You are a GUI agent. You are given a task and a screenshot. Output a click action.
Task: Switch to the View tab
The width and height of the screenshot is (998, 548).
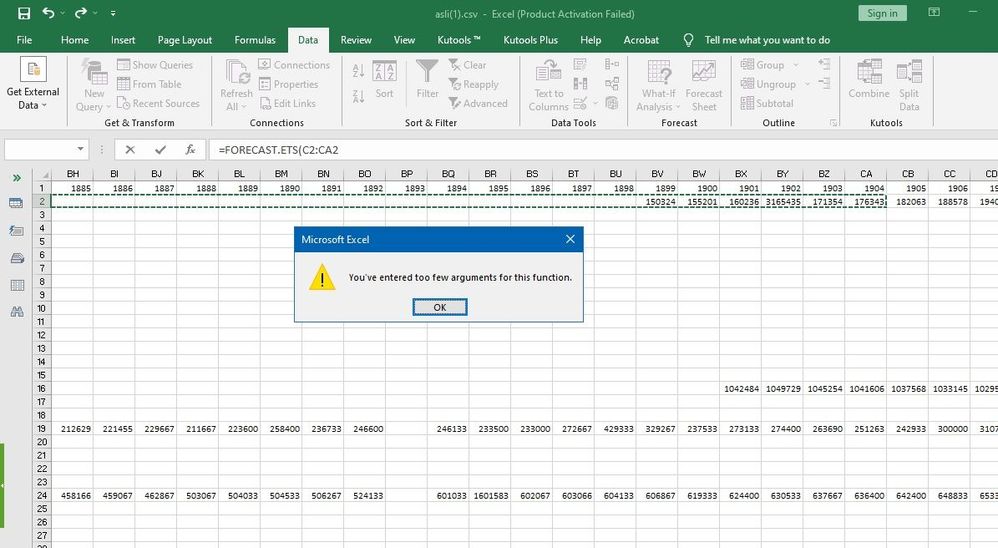(x=404, y=40)
